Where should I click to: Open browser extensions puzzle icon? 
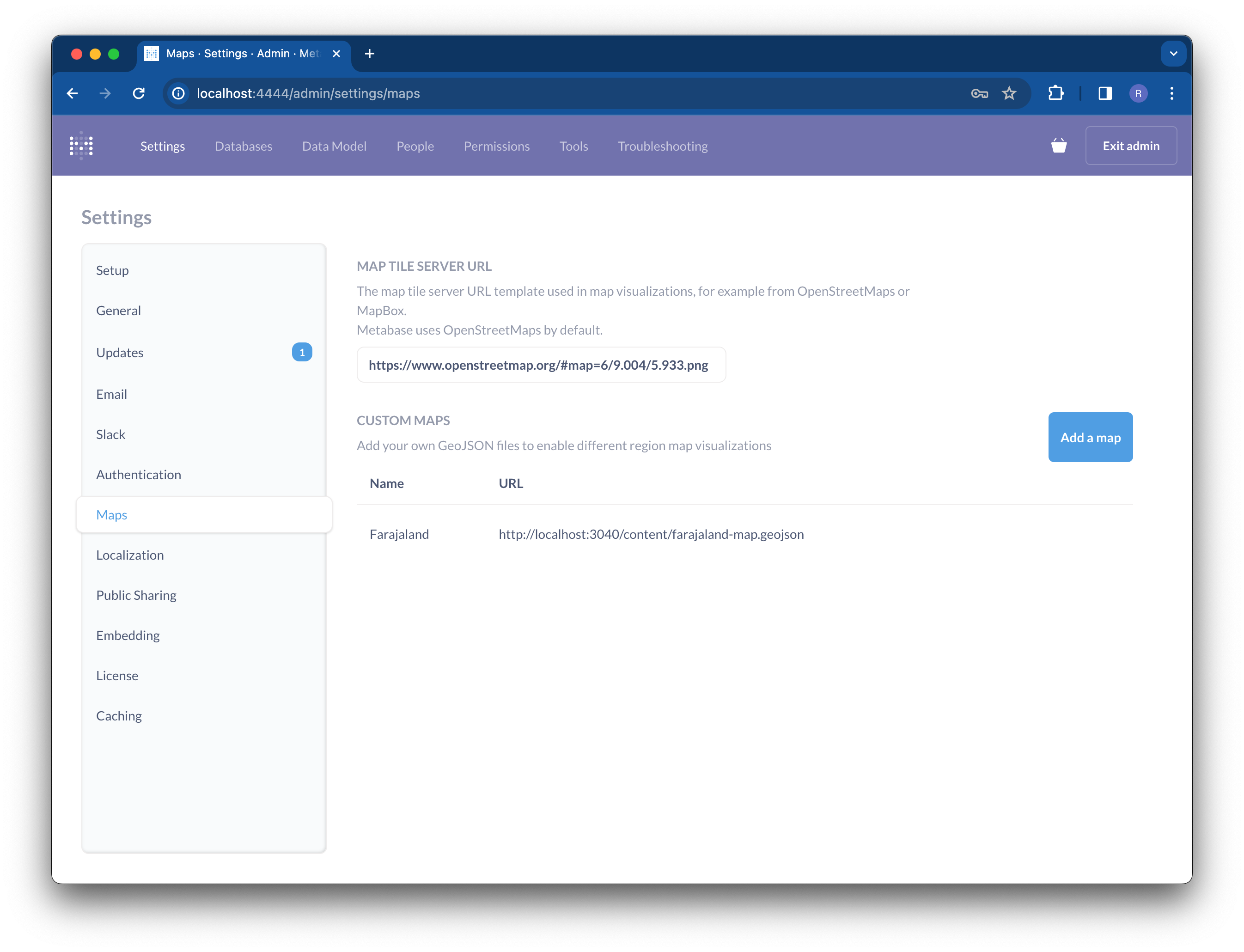click(1055, 93)
